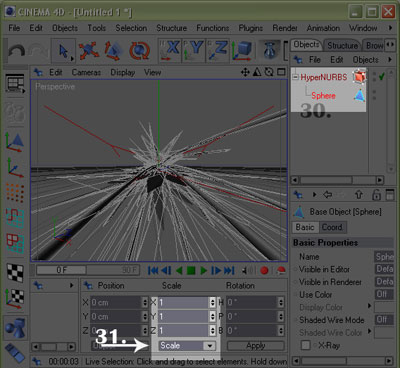Toggle the Y axis lock

pos(193,51)
